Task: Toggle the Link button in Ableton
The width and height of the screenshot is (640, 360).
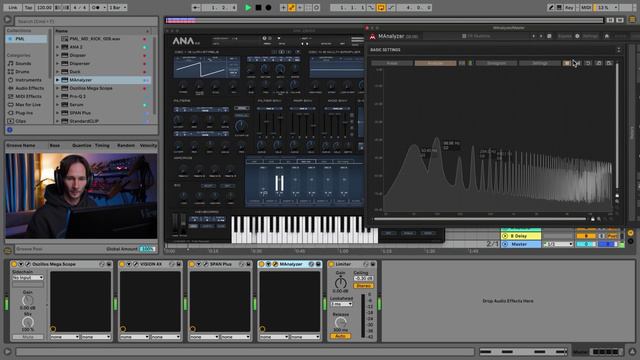Action: 13,7
